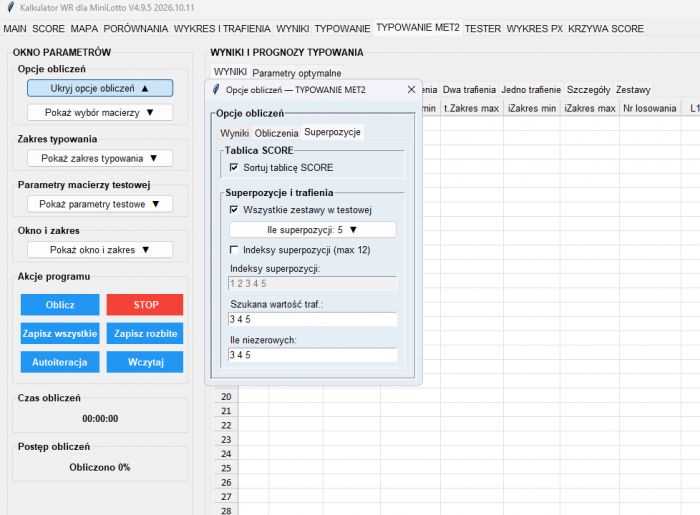Open the TESTER tab
This screenshot has height=515, width=700.
483,29
